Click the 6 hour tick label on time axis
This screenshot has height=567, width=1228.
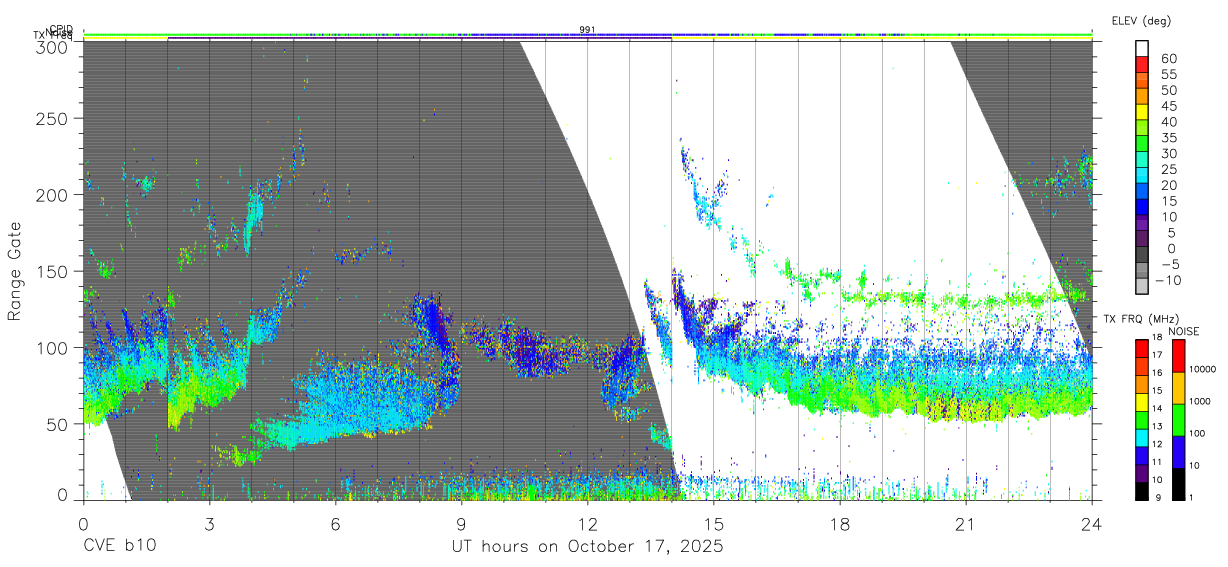[x=335, y=523]
